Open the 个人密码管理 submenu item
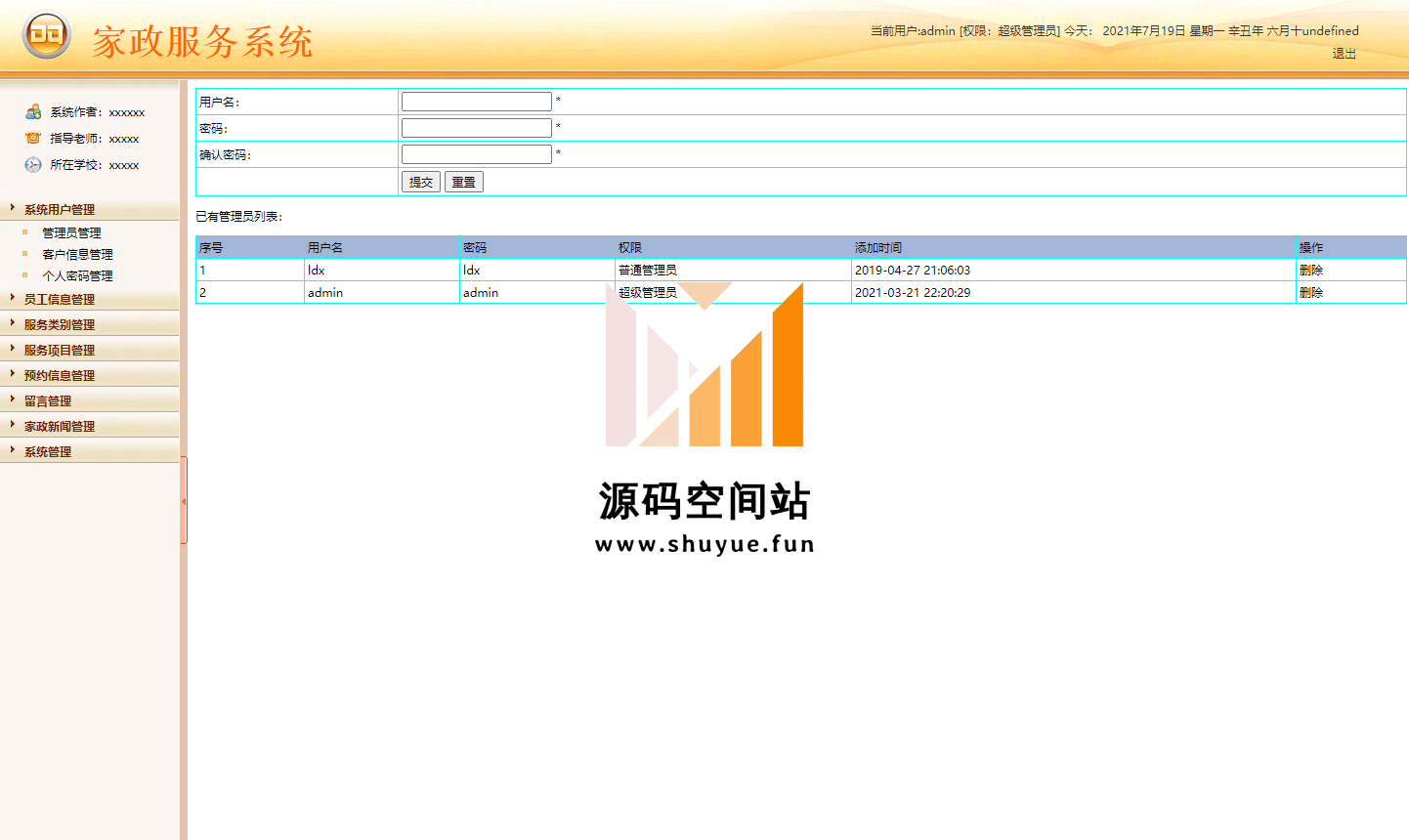The image size is (1409, 840). pyautogui.click(x=77, y=275)
